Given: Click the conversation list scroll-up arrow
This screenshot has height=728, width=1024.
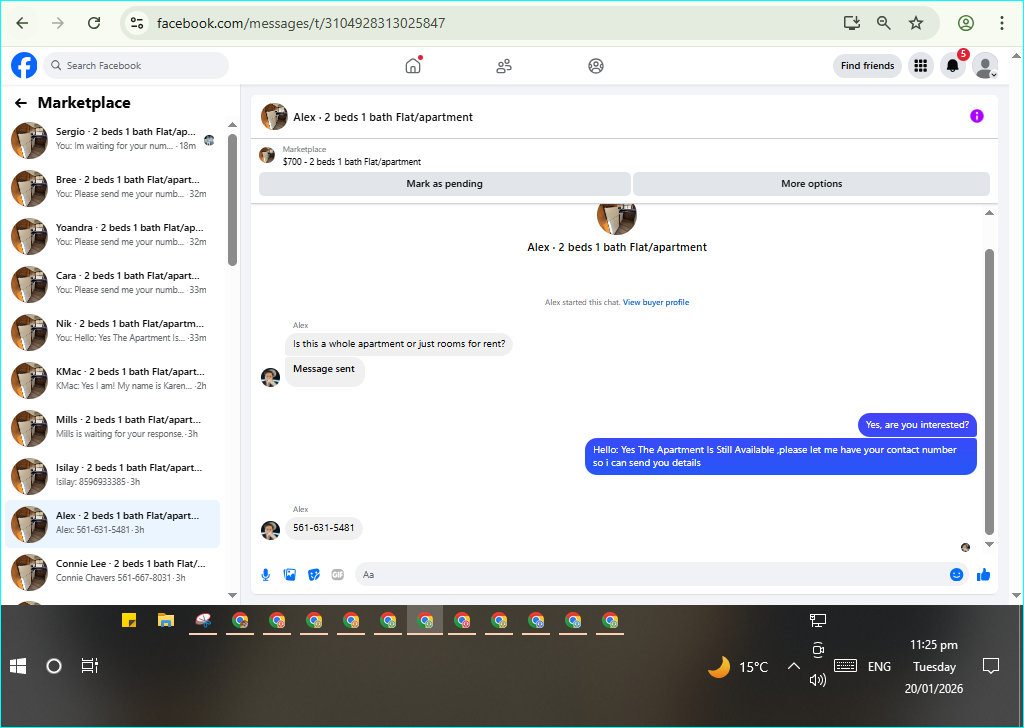Looking at the screenshot, I should 232,125.
